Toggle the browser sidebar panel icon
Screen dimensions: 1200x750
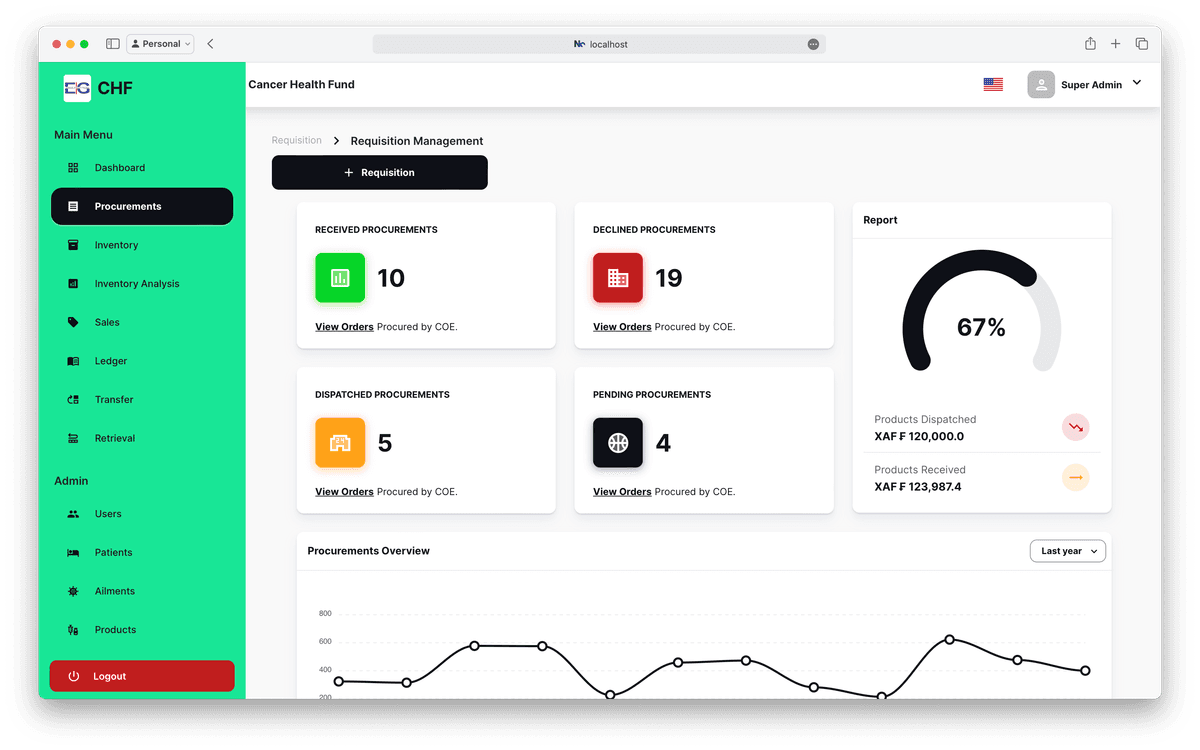tap(113, 44)
